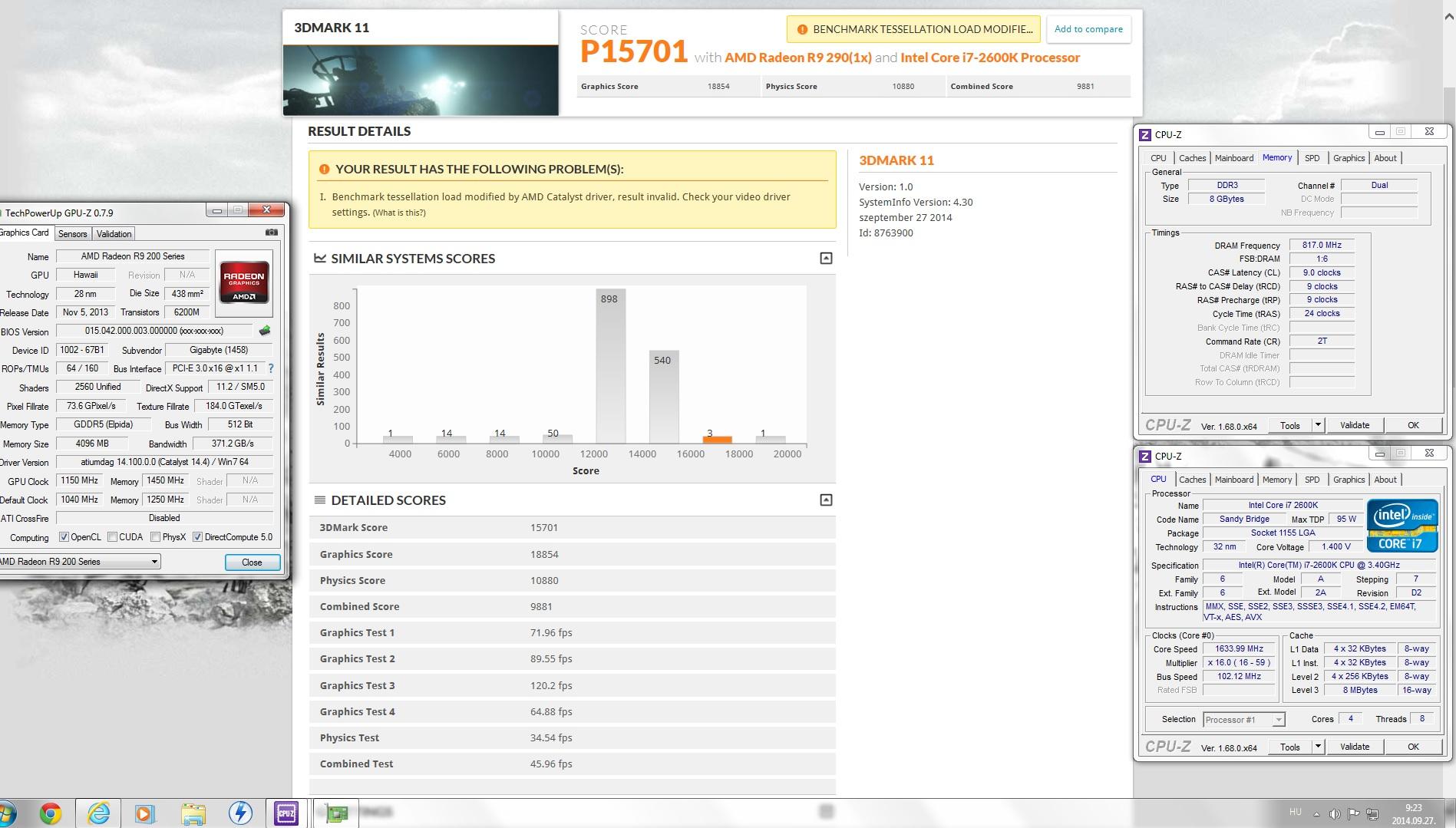Open Google Chrome from the taskbar
This screenshot has height=828, width=1456.
coord(51,813)
